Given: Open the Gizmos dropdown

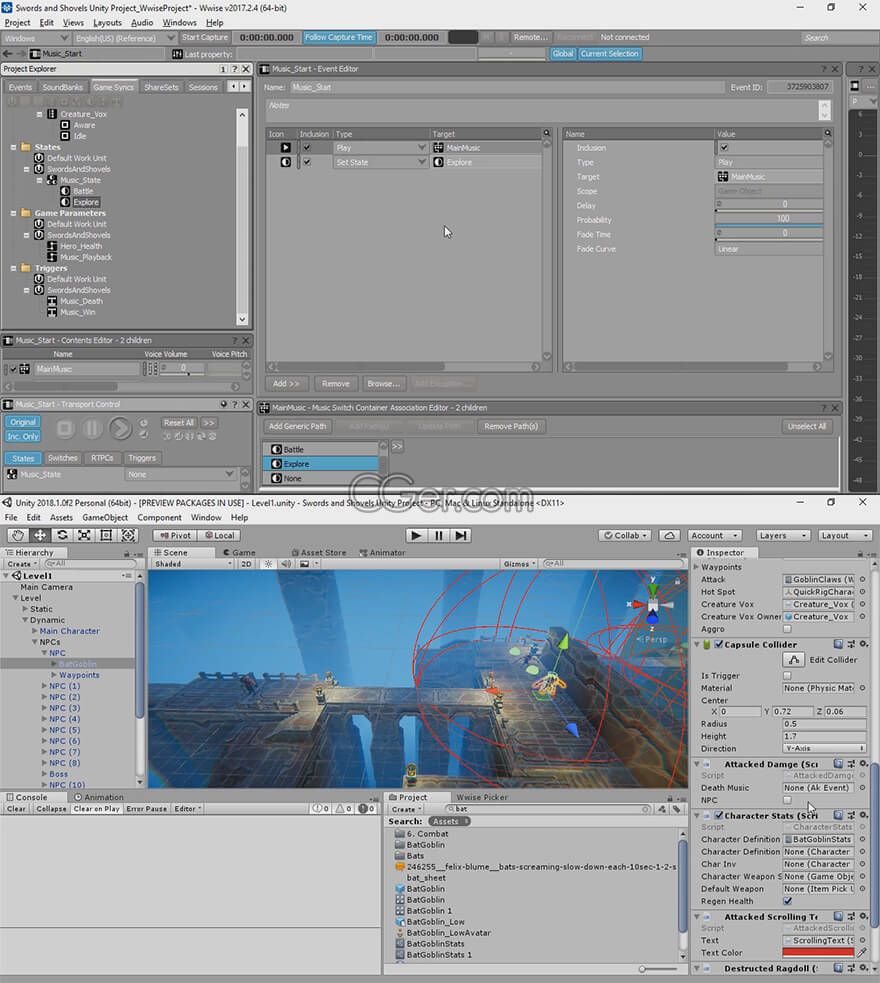Looking at the screenshot, I should [520, 564].
